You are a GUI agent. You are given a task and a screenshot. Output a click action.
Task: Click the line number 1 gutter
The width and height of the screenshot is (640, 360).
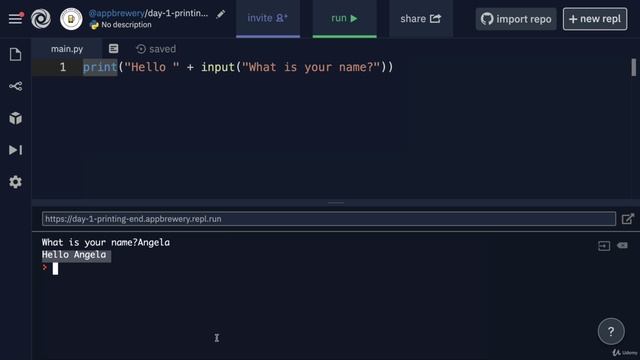pyautogui.click(x=62, y=67)
